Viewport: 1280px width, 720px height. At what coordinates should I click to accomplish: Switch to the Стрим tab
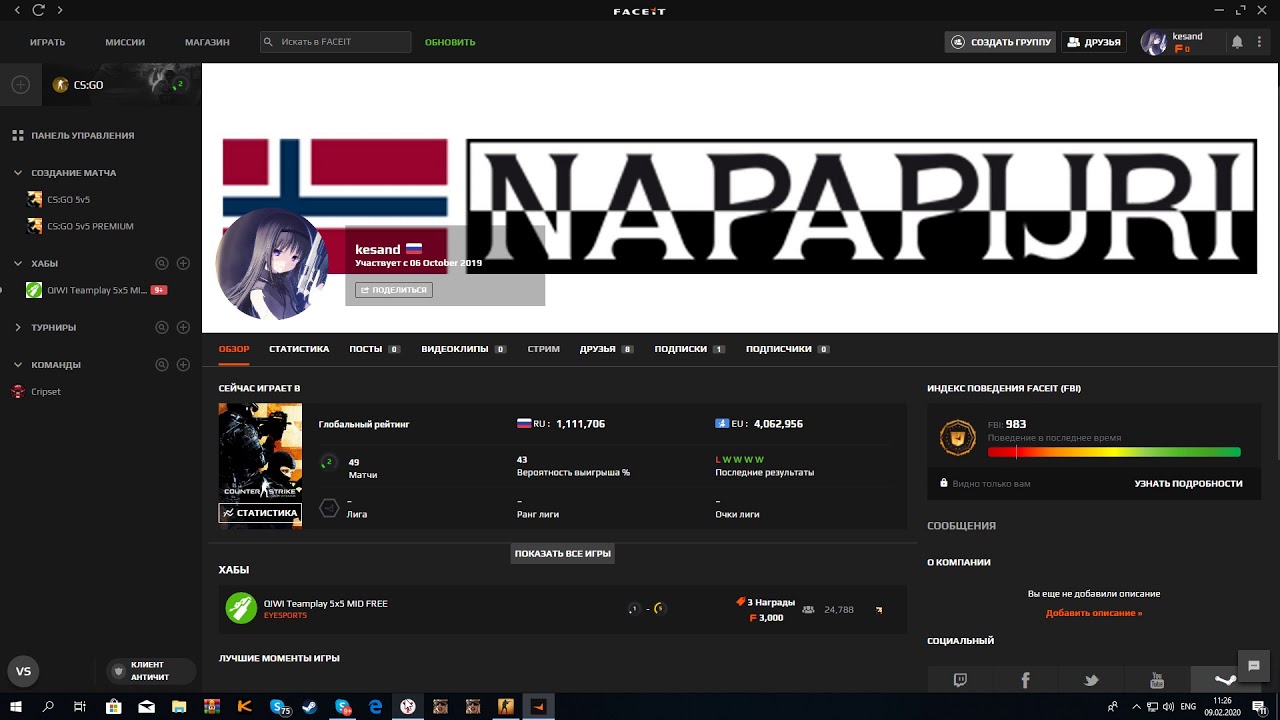(x=543, y=349)
